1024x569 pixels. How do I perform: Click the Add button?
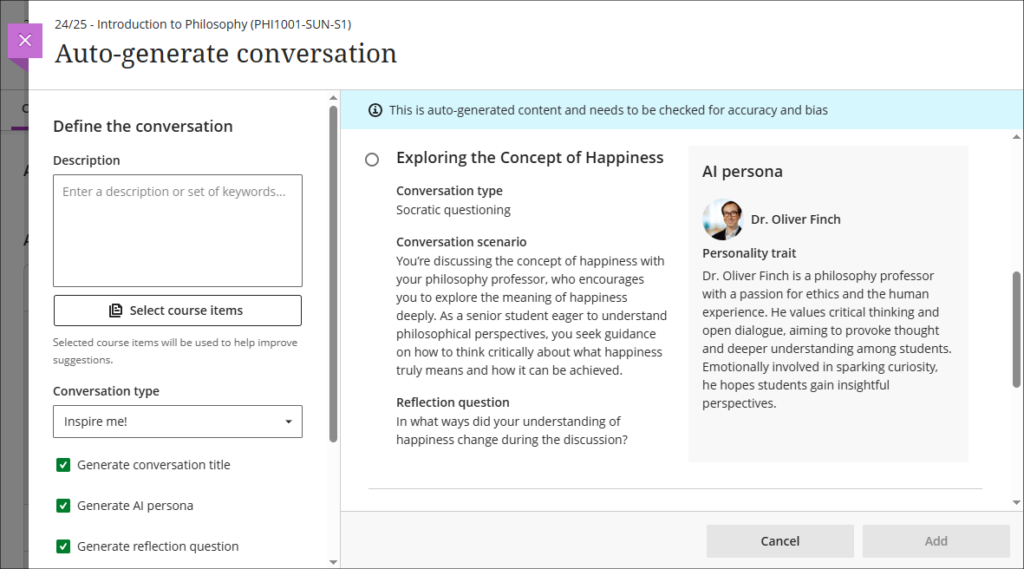point(936,541)
